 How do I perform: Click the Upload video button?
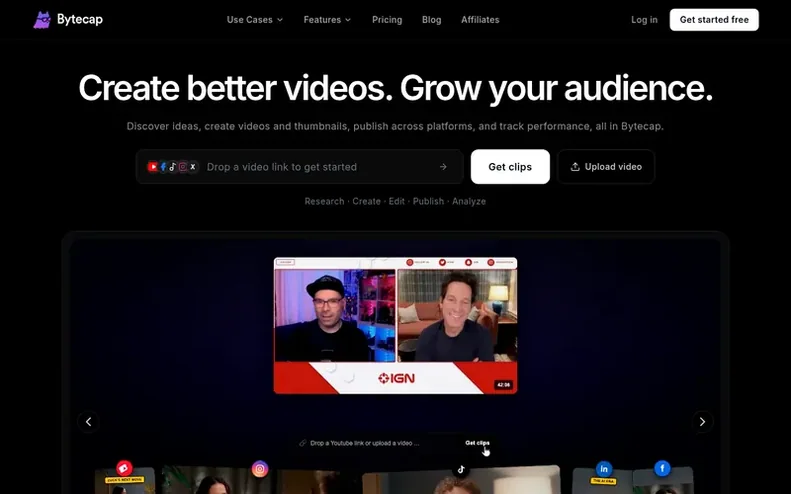coord(606,167)
